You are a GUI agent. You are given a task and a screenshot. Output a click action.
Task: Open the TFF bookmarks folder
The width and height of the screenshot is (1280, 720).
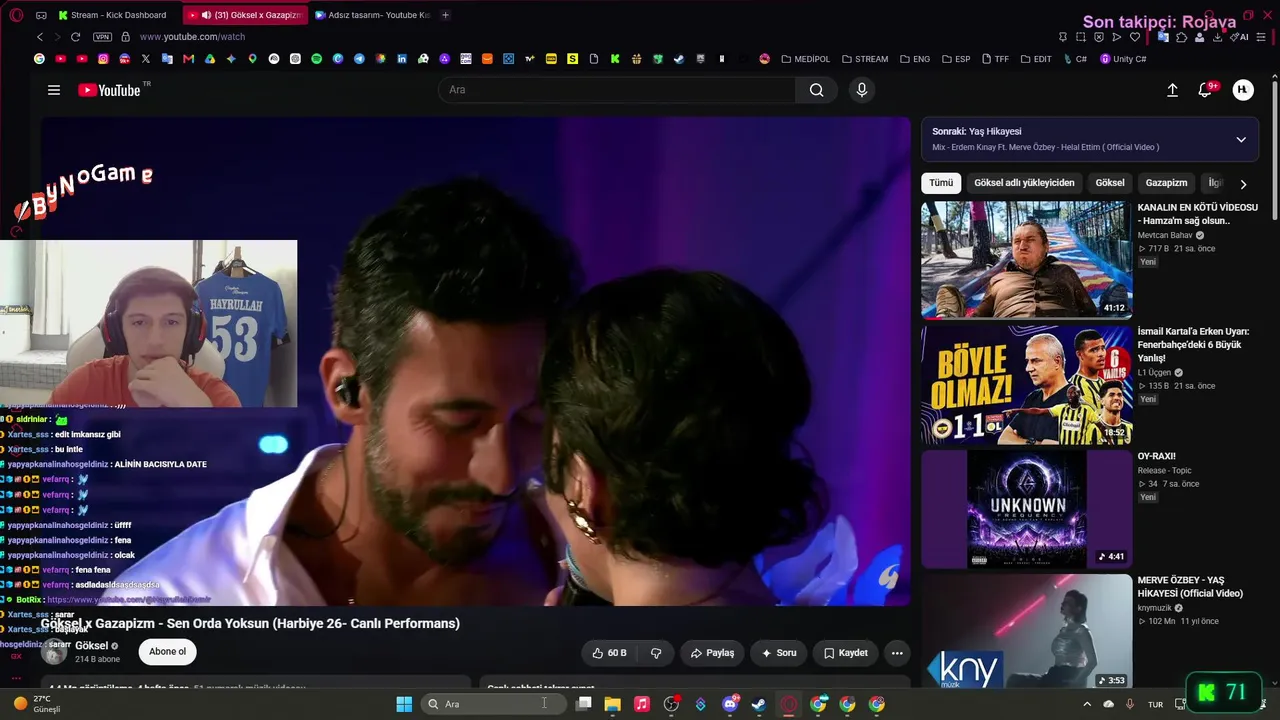click(x=995, y=59)
